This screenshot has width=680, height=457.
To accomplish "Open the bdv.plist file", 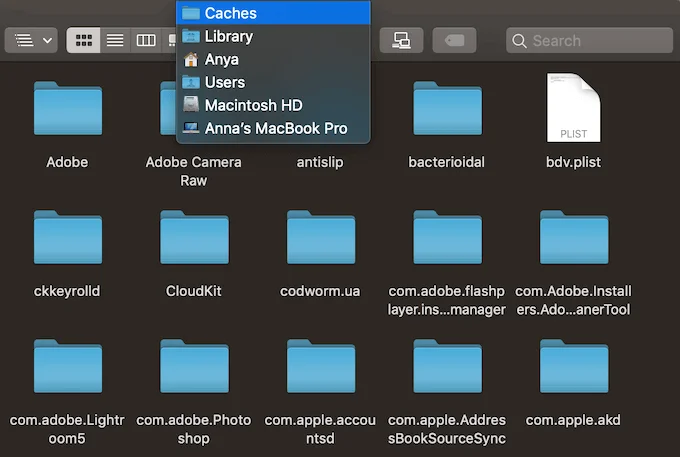I will (x=573, y=108).
